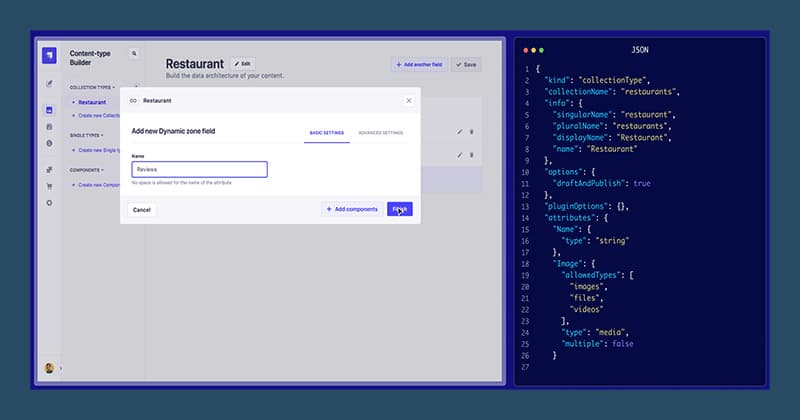Close the Restaurant dialog with X
Viewport: 800px width, 420px height.
coord(408,100)
